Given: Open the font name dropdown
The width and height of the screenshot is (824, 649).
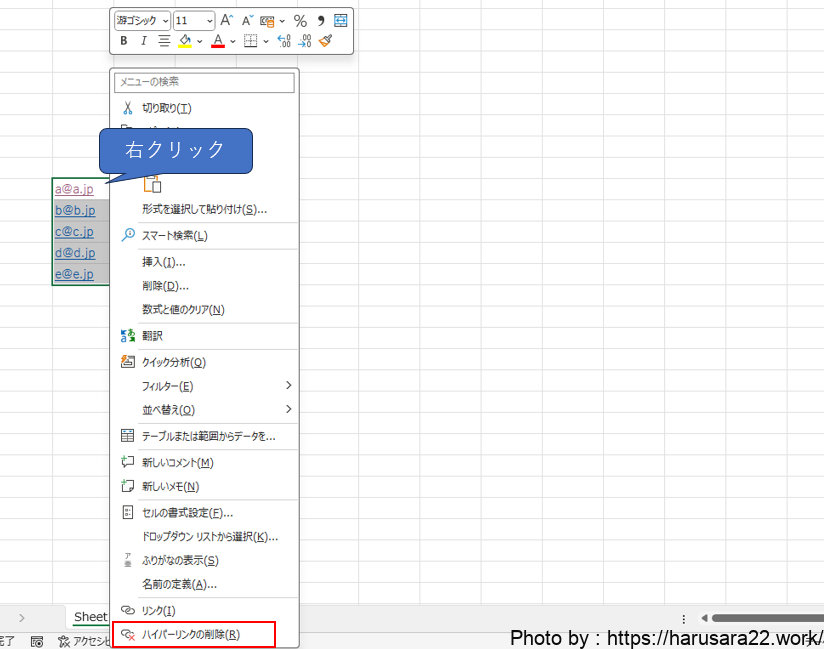Looking at the screenshot, I should point(142,20).
